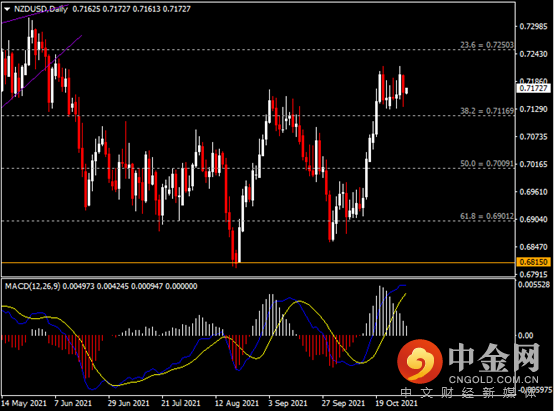This screenshot has height=411, width=554.
Task: Select the orange 0.68150 horizontal support line
Action: 258,263
